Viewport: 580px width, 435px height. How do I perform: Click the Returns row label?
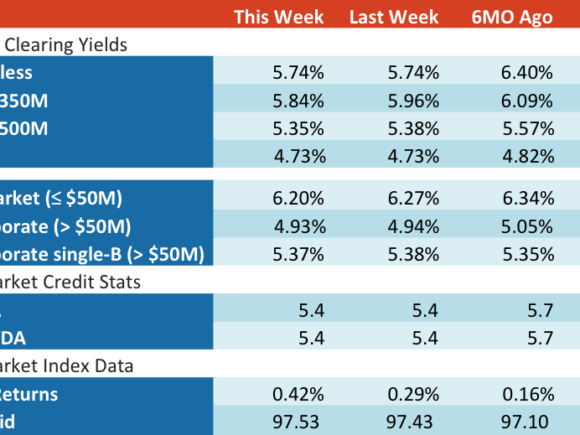click(29, 394)
